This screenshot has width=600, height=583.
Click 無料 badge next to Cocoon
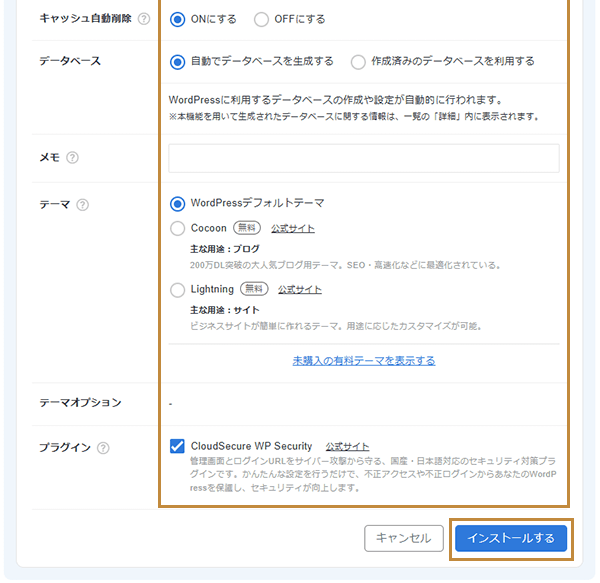[x=247, y=228]
